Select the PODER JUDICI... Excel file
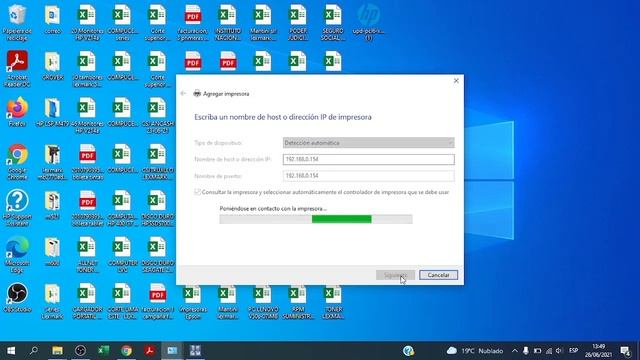 click(298, 22)
